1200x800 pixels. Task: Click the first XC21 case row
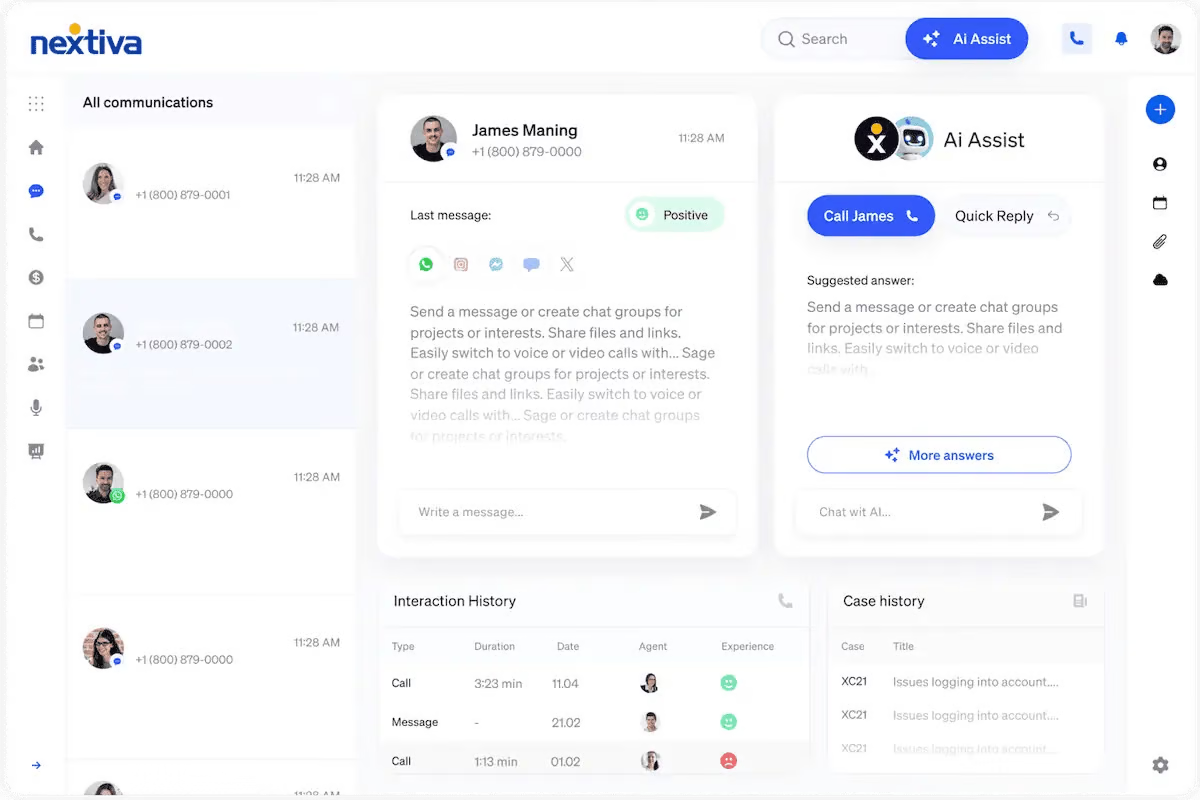tap(966, 682)
